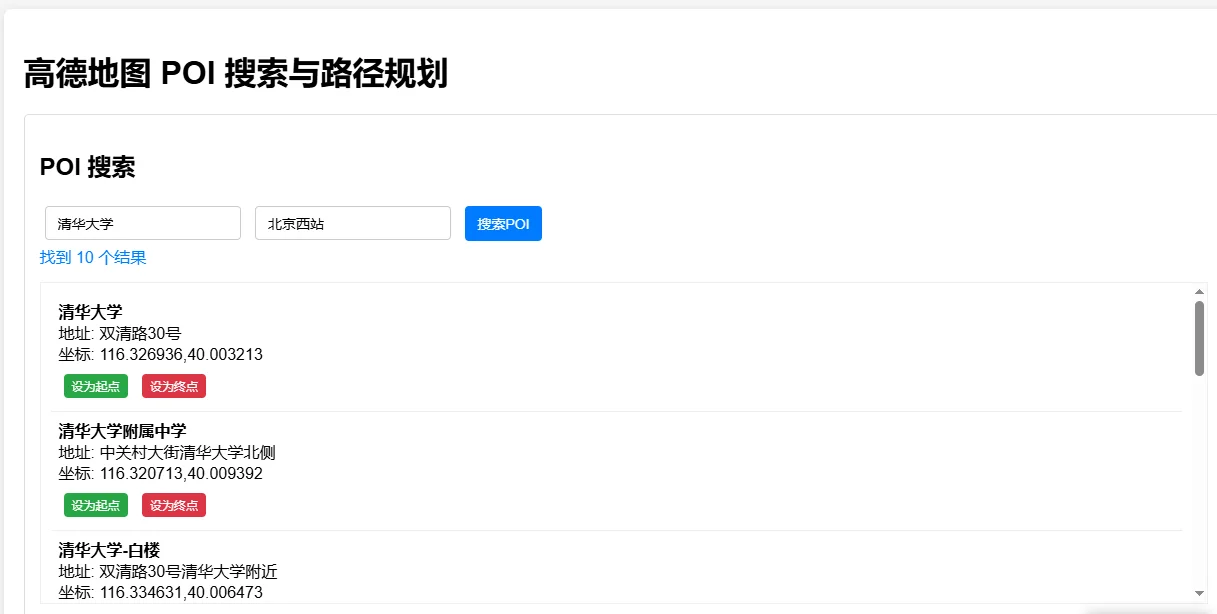
Task: Set 清华大学附属中学 as start point
Action: 96,505
